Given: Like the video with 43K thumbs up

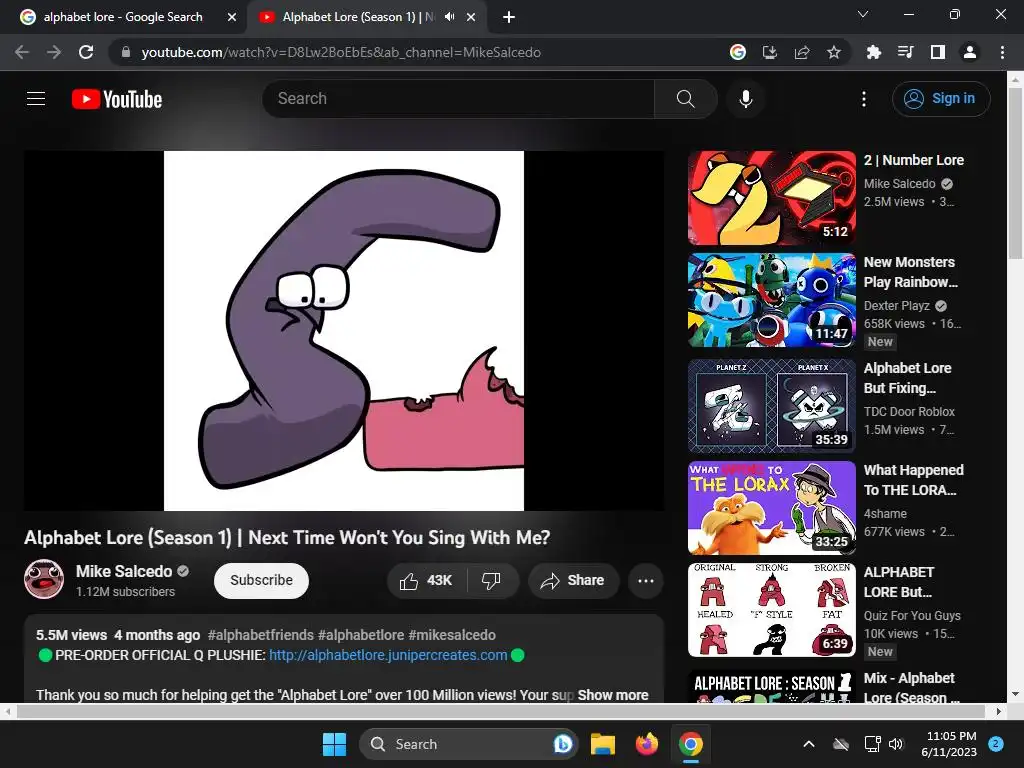Looking at the screenshot, I should click(x=426, y=581).
